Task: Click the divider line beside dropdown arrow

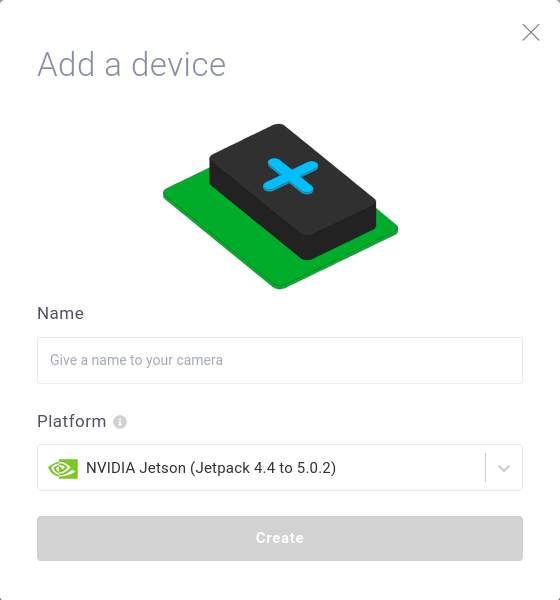Action: (485, 468)
